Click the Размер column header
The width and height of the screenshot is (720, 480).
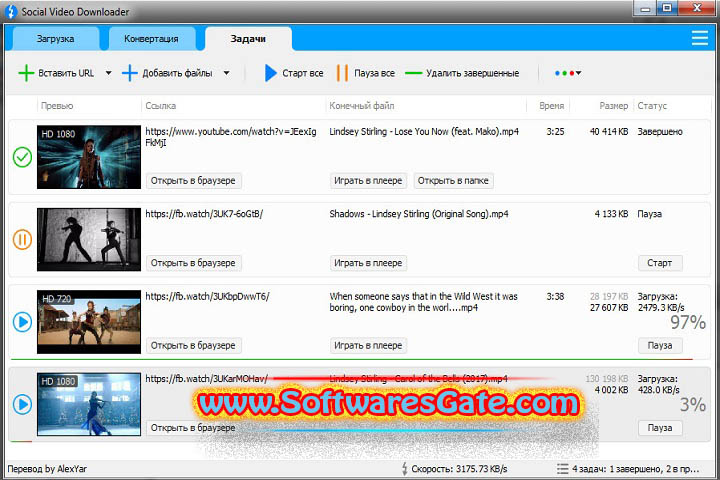tap(613, 106)
